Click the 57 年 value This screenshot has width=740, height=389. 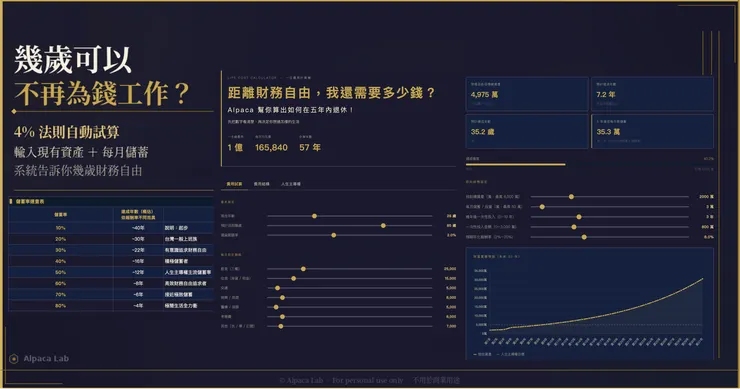point(310,147)
